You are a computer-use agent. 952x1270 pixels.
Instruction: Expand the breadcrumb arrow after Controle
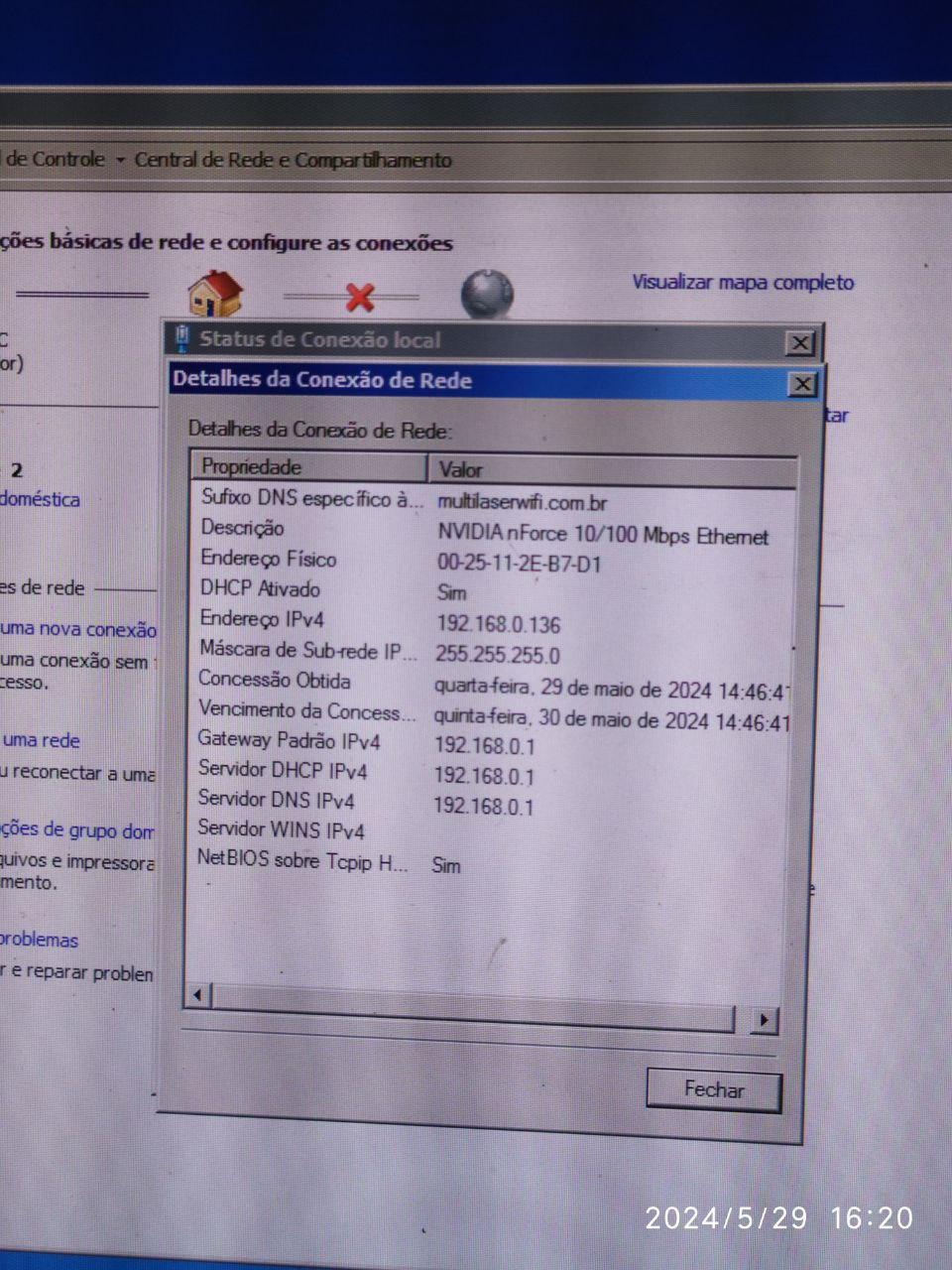coord(120,160)
